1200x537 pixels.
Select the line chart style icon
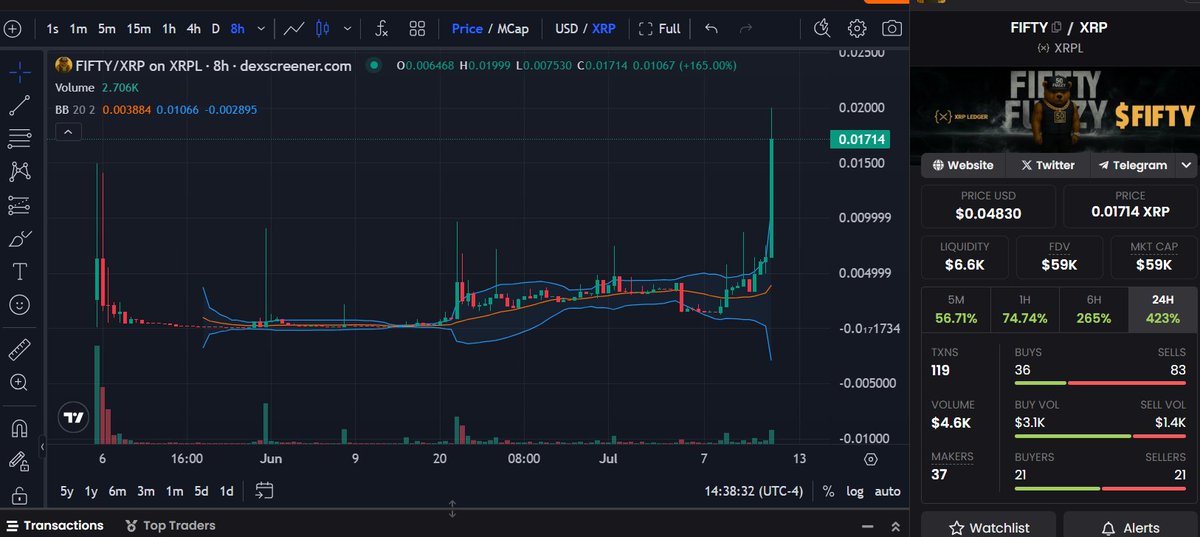[x=293, y=29]
